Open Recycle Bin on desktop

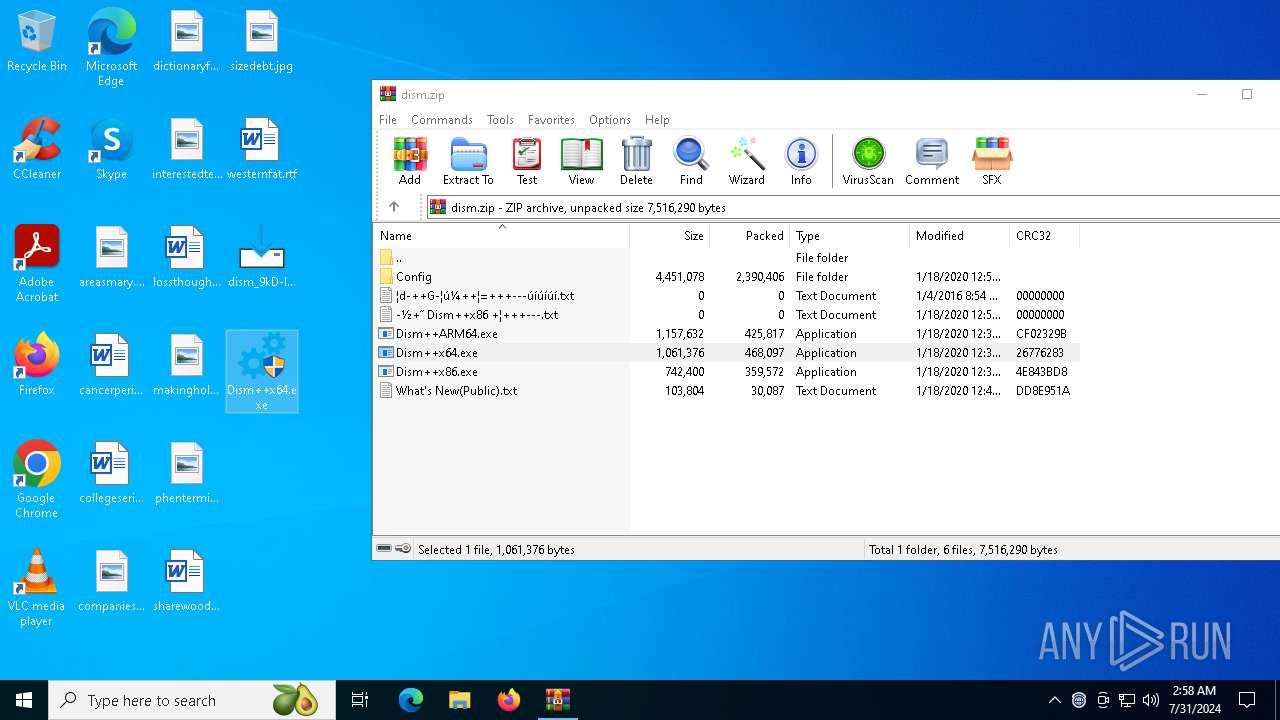[37, 42]
